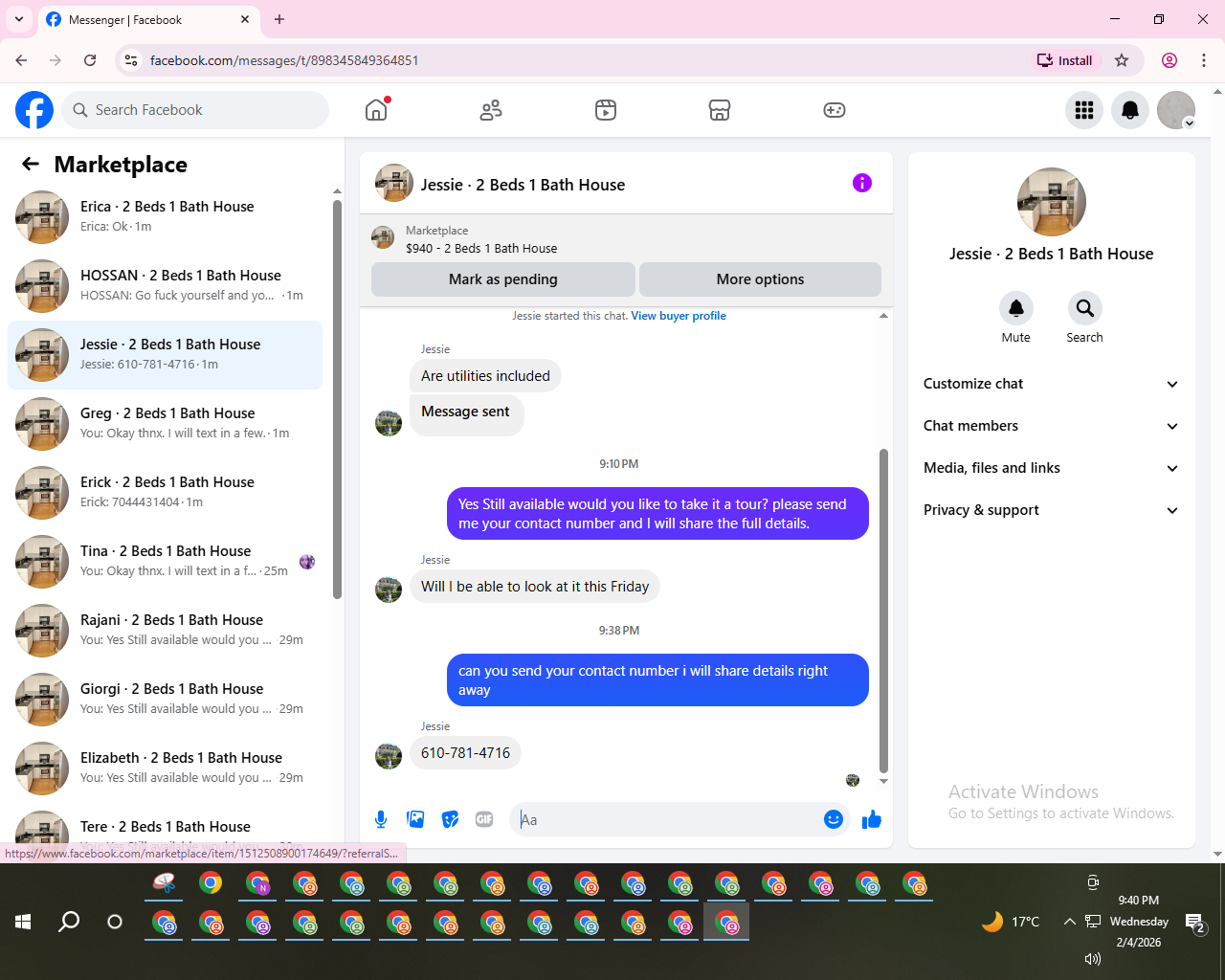Open the tab search dropdown arrow
Image resolution: width=1225 pixels, height=980 pixels.
click(x=19, y=19)
